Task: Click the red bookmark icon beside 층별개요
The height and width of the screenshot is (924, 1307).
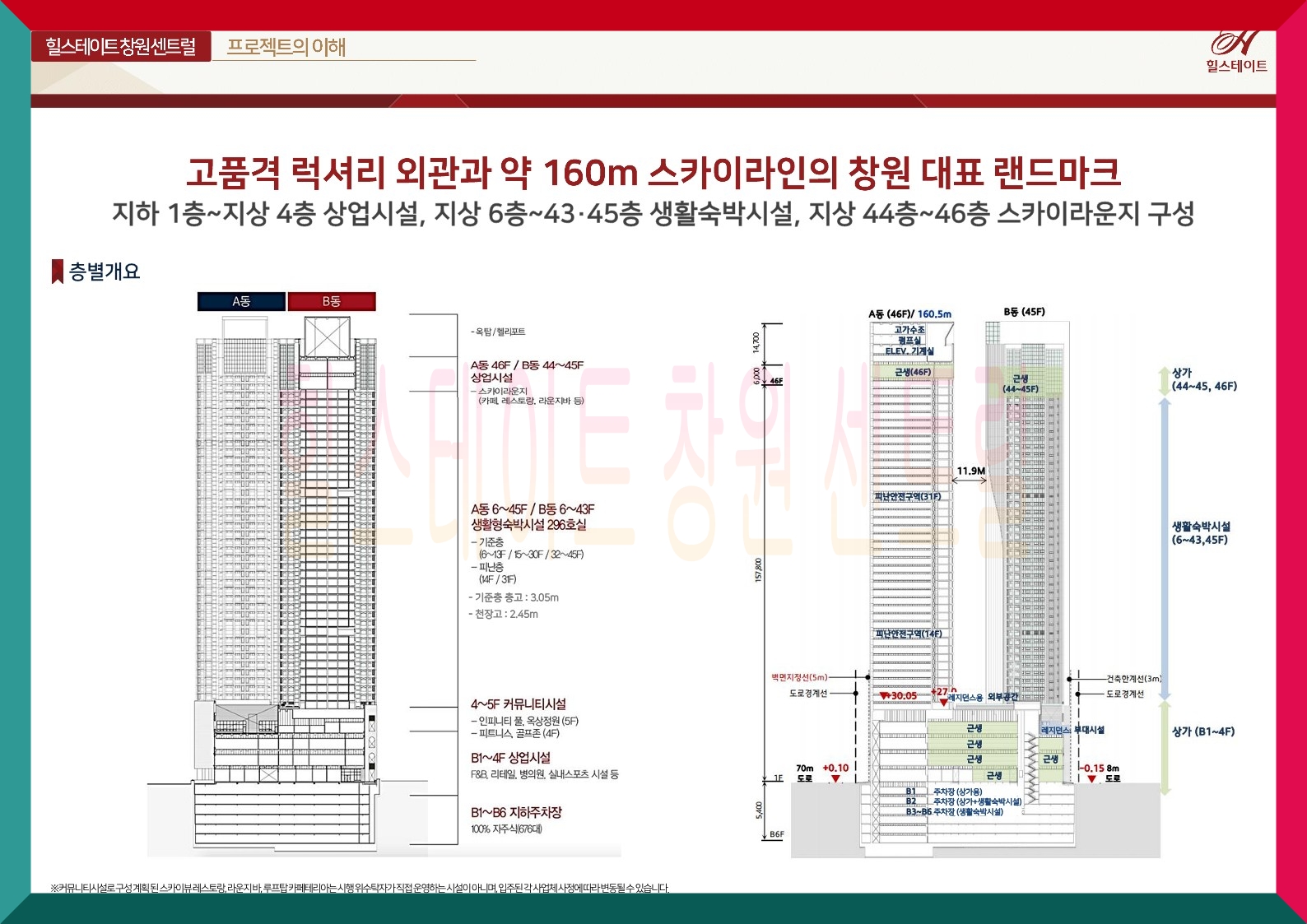Action: 58,272
